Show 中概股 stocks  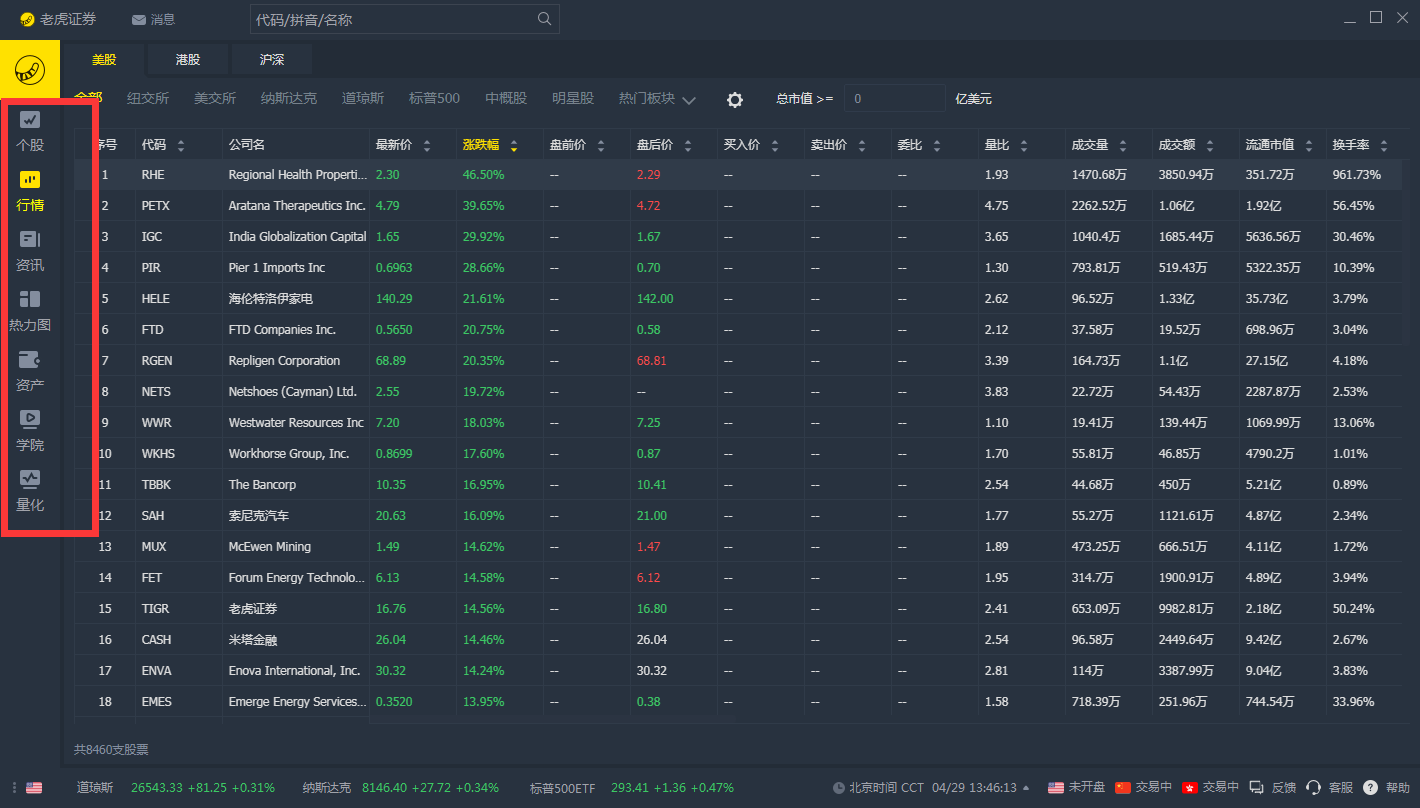[506, 98]
